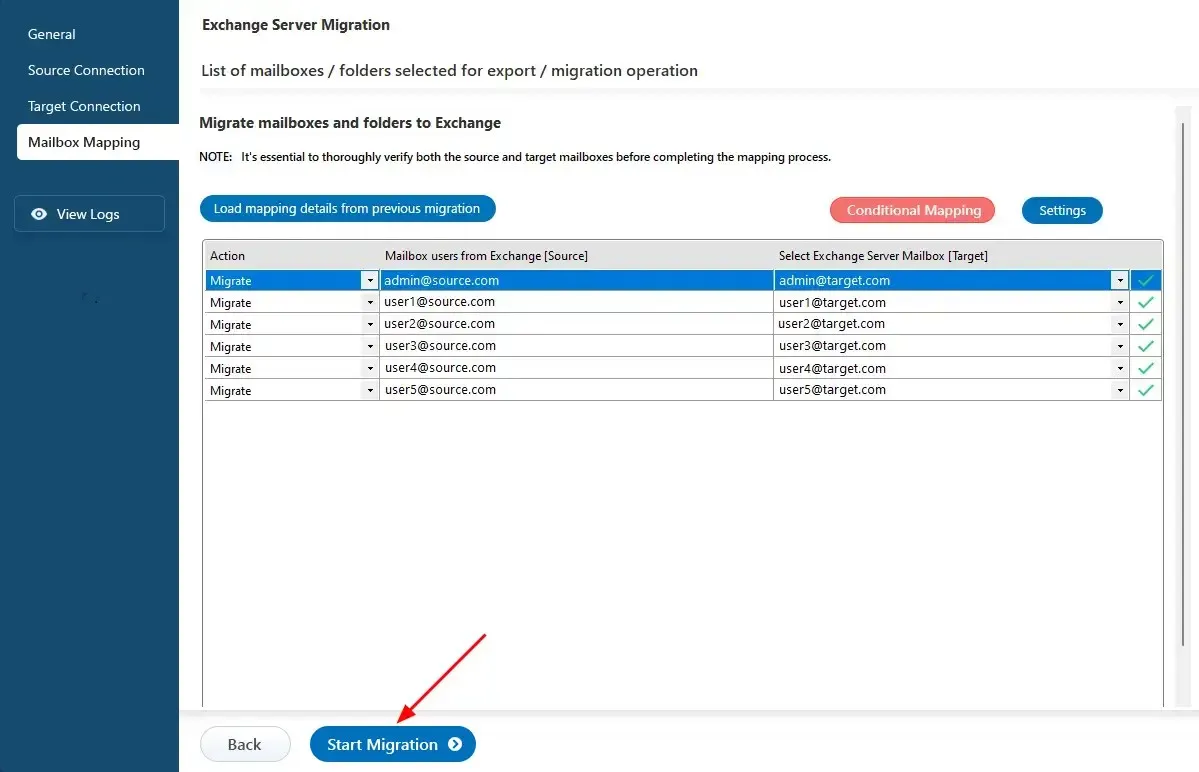Screen dimensions: 1199x772
Task: Click the Action column header
Action: (x=227, y=255)
